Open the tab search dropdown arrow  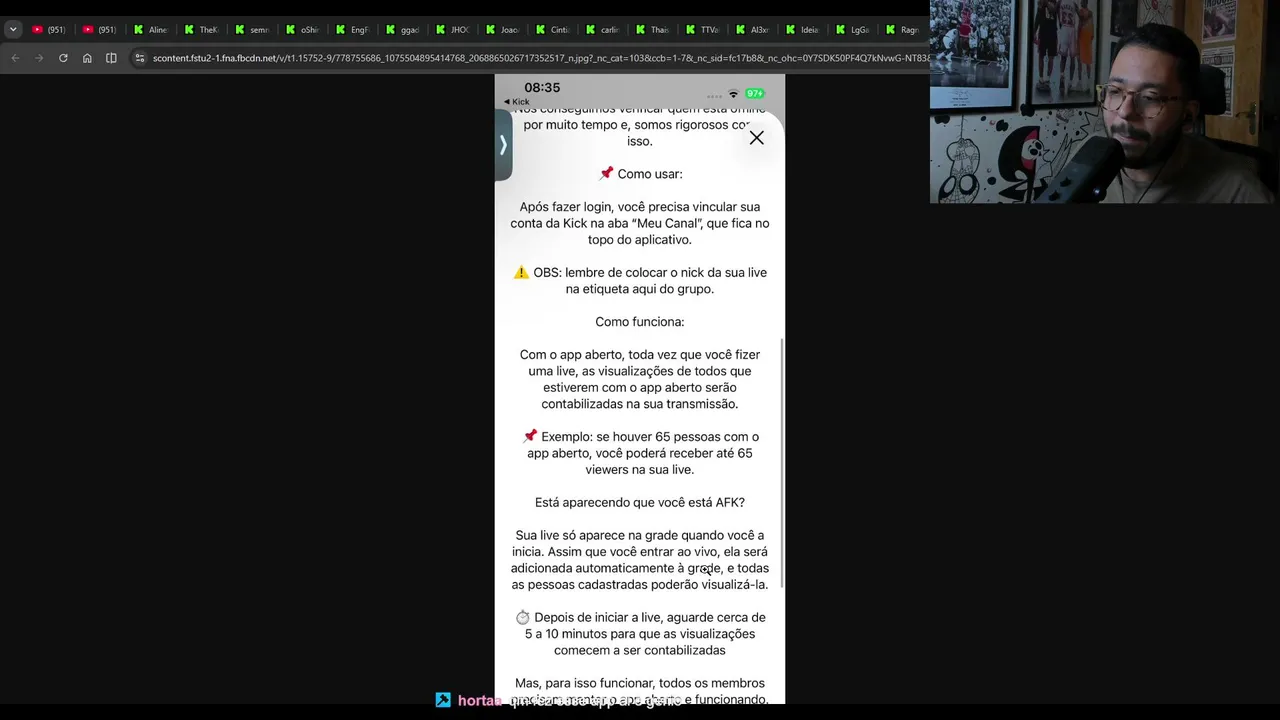pos(13,29)
